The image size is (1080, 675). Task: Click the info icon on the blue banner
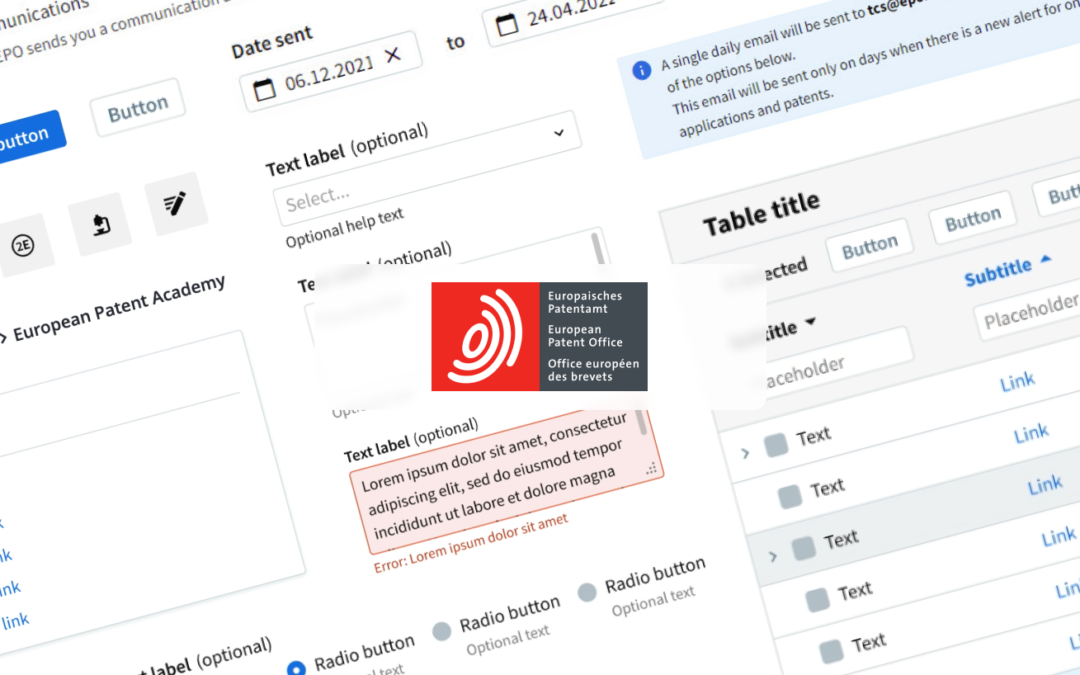pyautogui.click(x=641, y=69)
